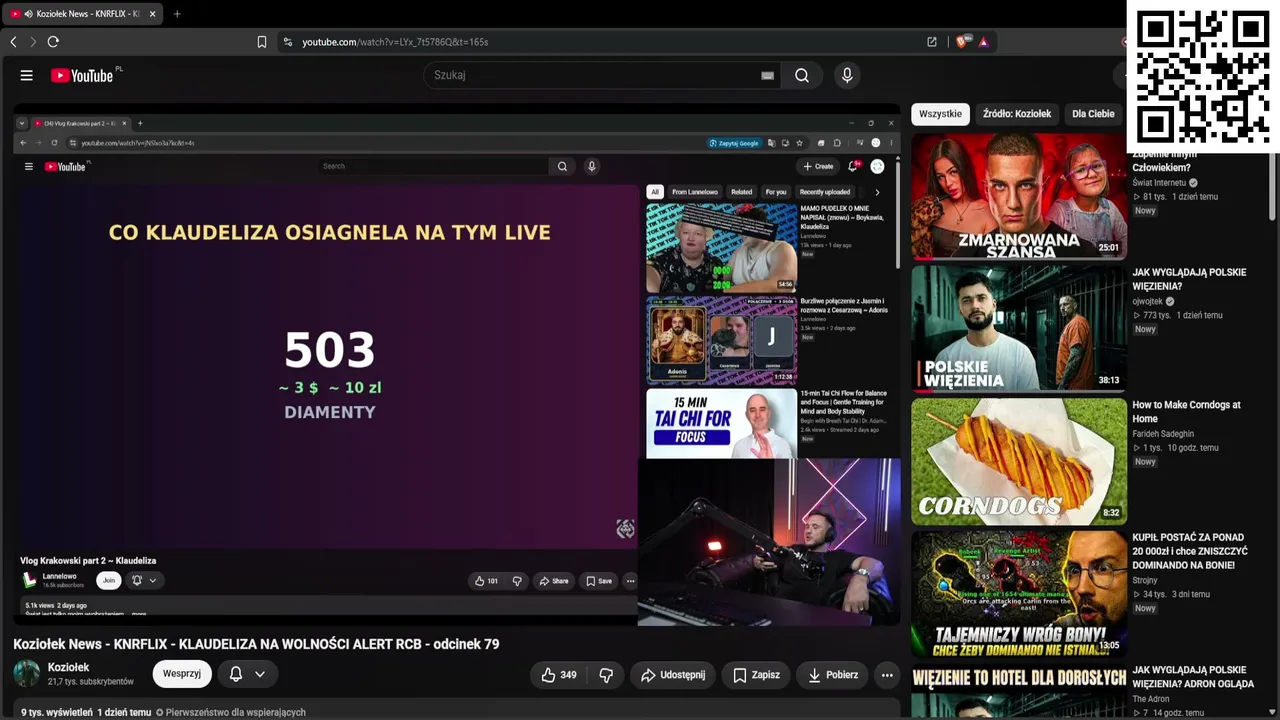
Task: Click The Adron channel name
Action: 1151,699
